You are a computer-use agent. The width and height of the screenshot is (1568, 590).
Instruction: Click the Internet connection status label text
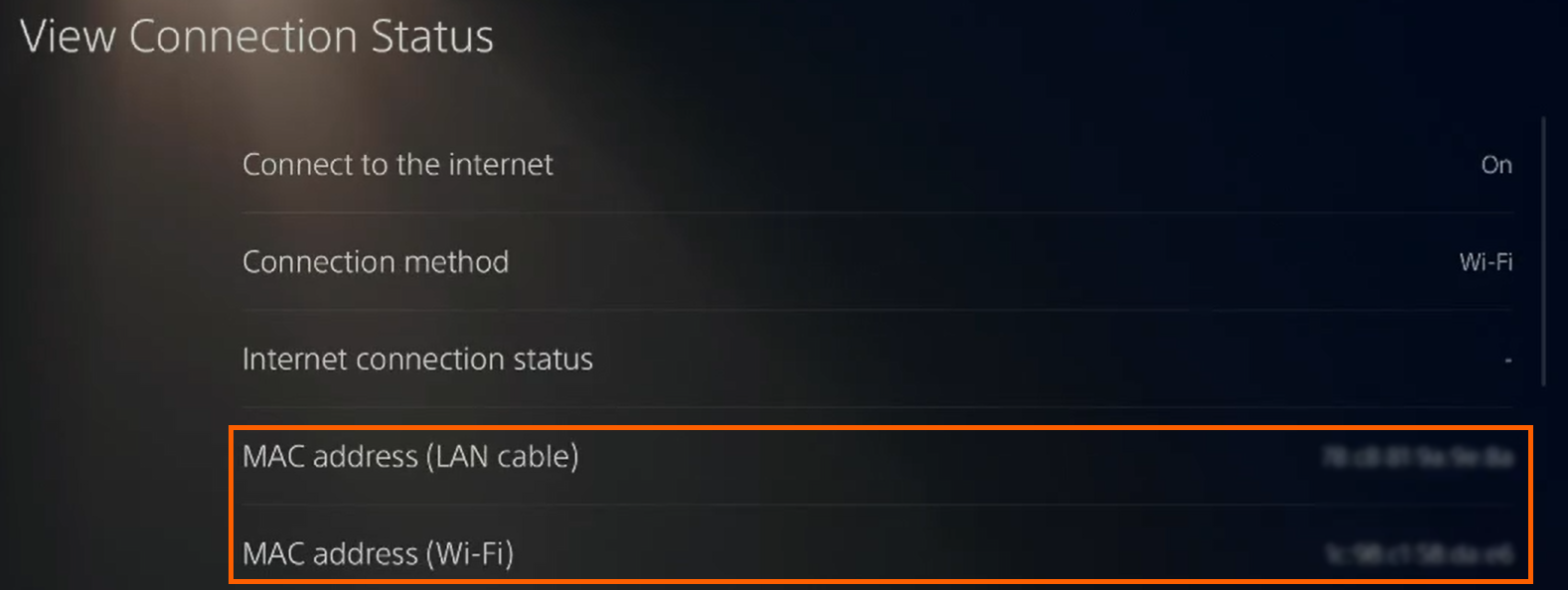click(417, 360)
